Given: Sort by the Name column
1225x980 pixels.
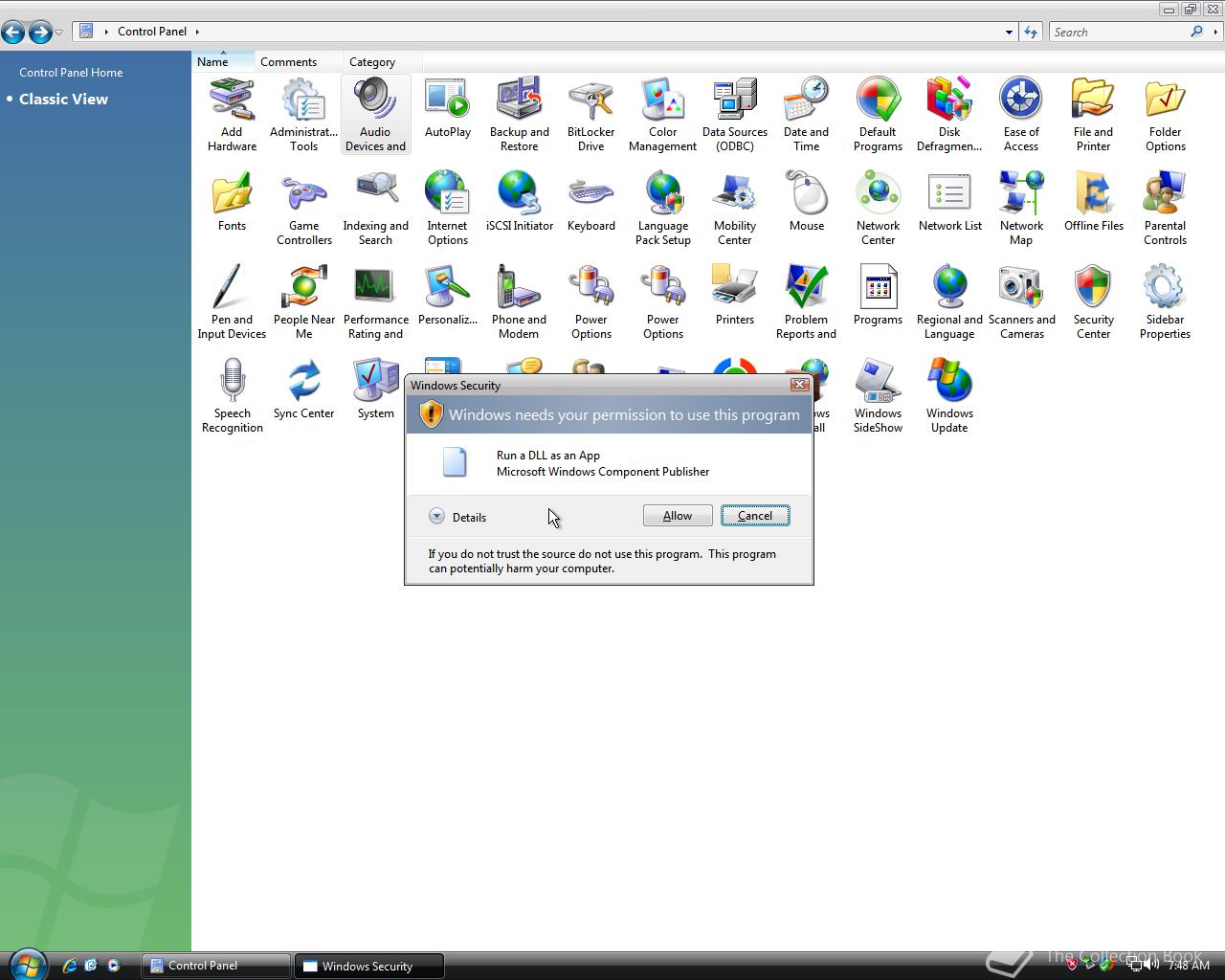Looking at the screenshot, I should (x=223, y=61).
